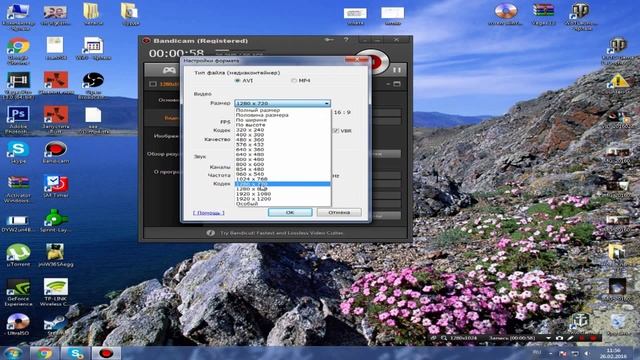Open the Изображения section in Bandicam sidebar
The width and height of the screenshot is (640, 360).
point(167,136)
